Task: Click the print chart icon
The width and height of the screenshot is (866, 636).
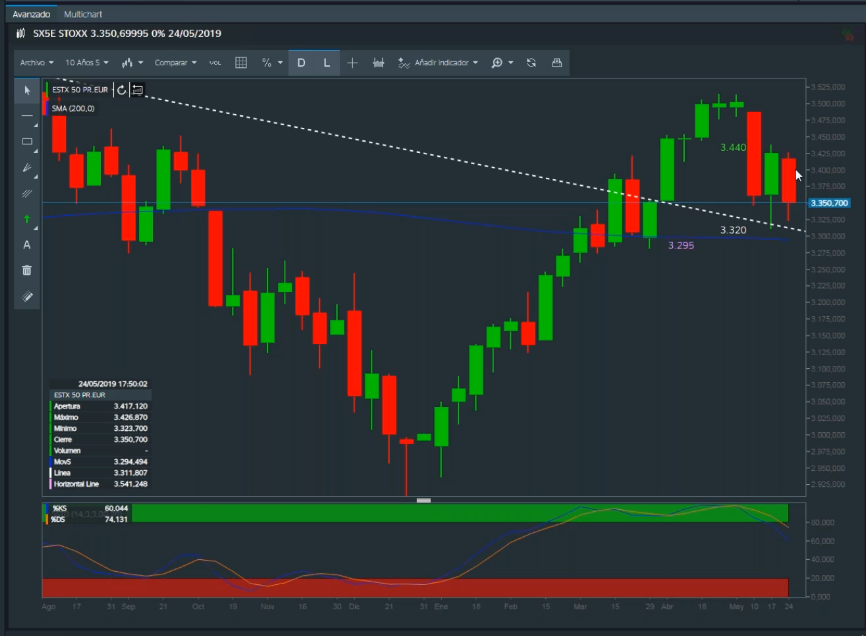Action: tap(557, 62)
